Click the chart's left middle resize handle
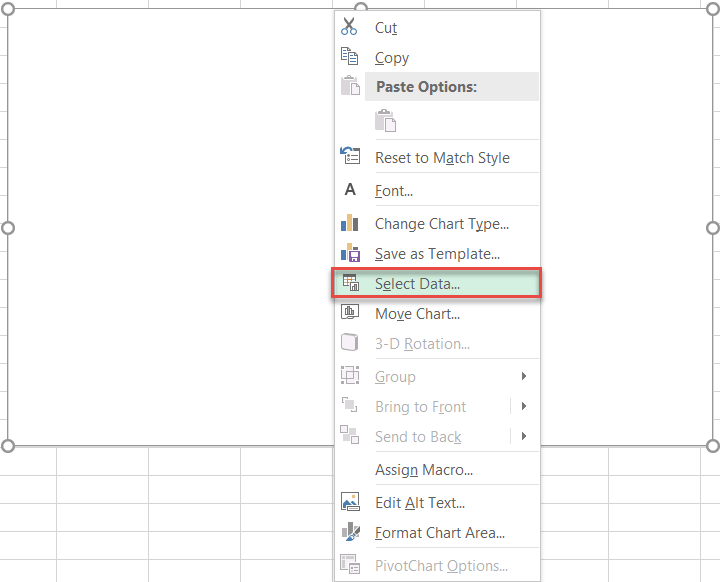Image resolution: width=720 pixels, height=582 pixels. pos(8,228)
